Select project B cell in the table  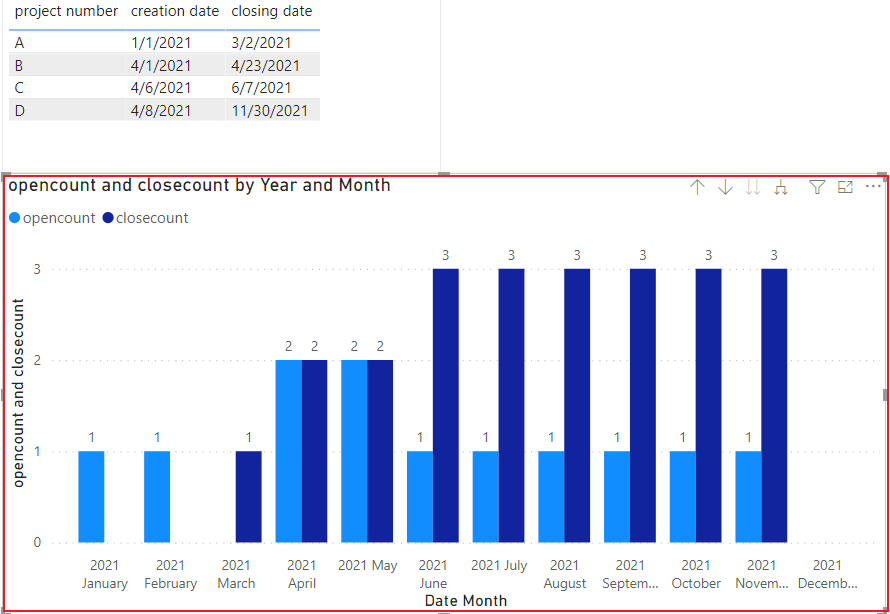(67, 65)
